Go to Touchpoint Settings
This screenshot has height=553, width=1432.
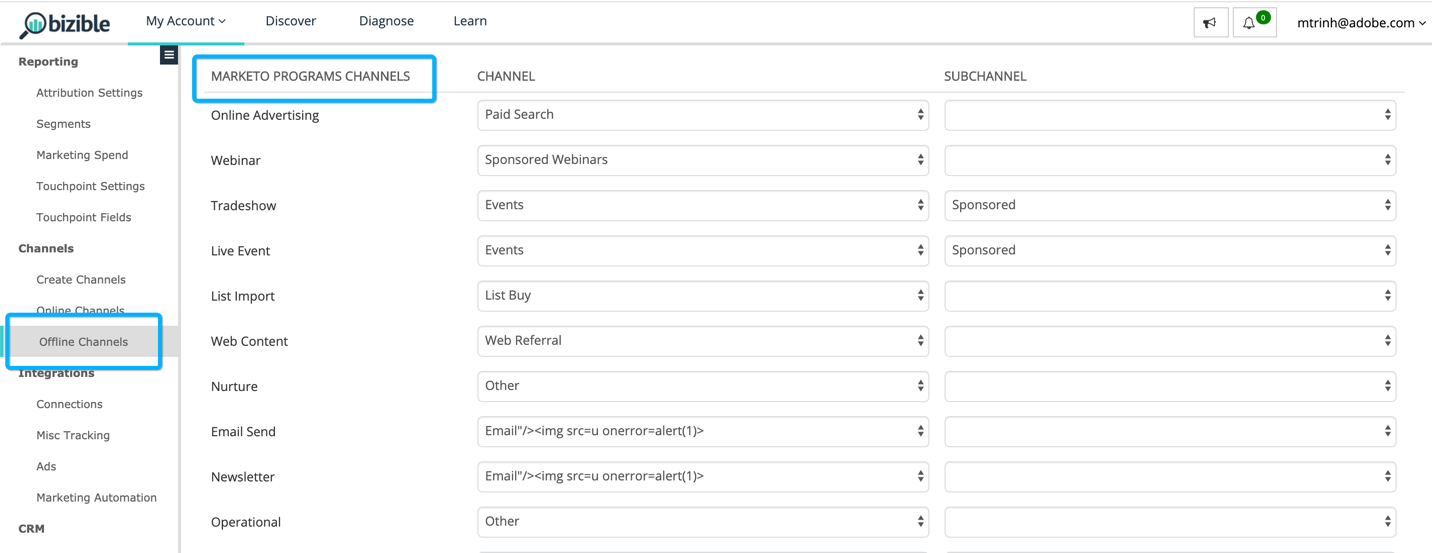point(90,186)
